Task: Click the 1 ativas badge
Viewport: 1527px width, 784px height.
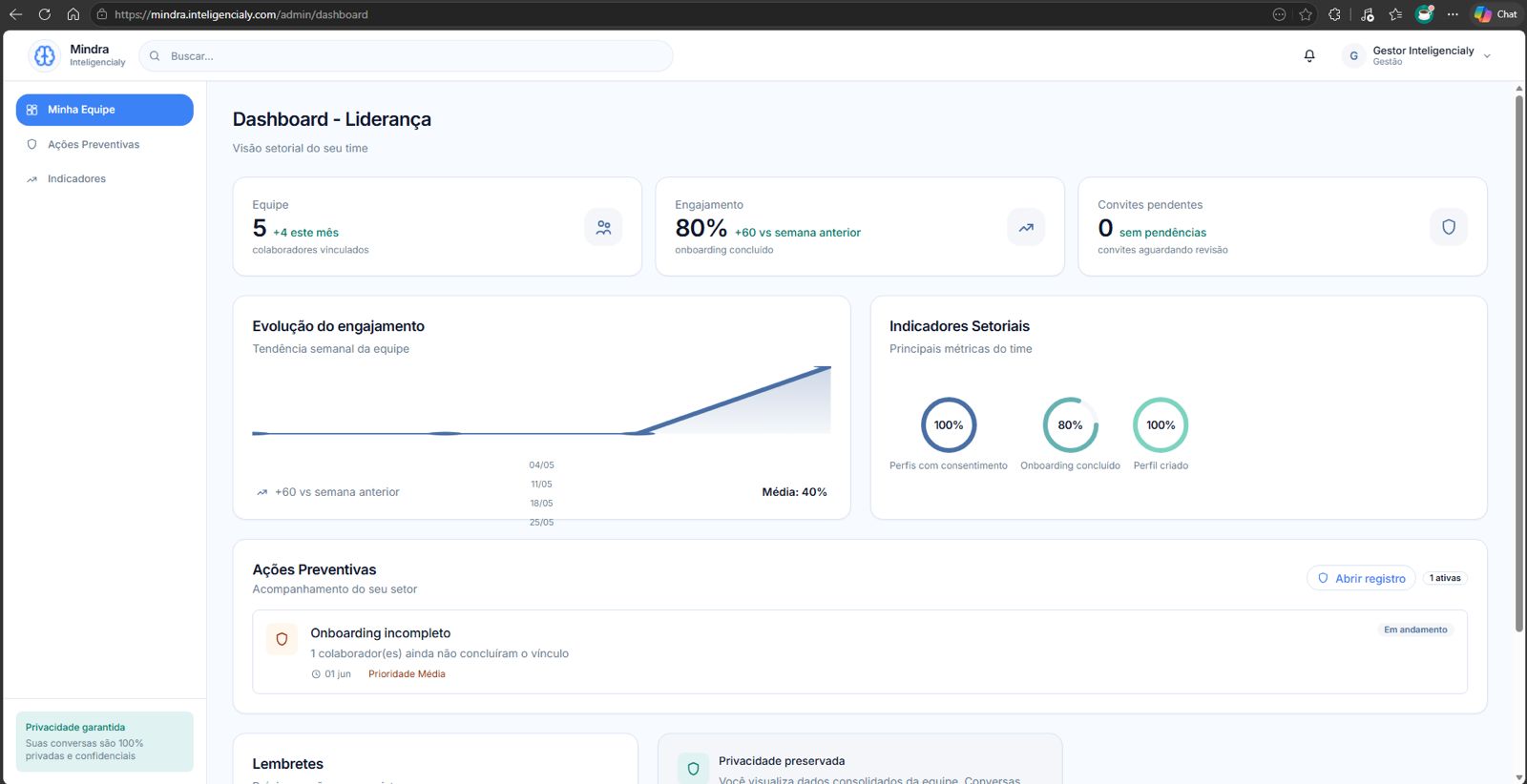Action: point(1445,578)
